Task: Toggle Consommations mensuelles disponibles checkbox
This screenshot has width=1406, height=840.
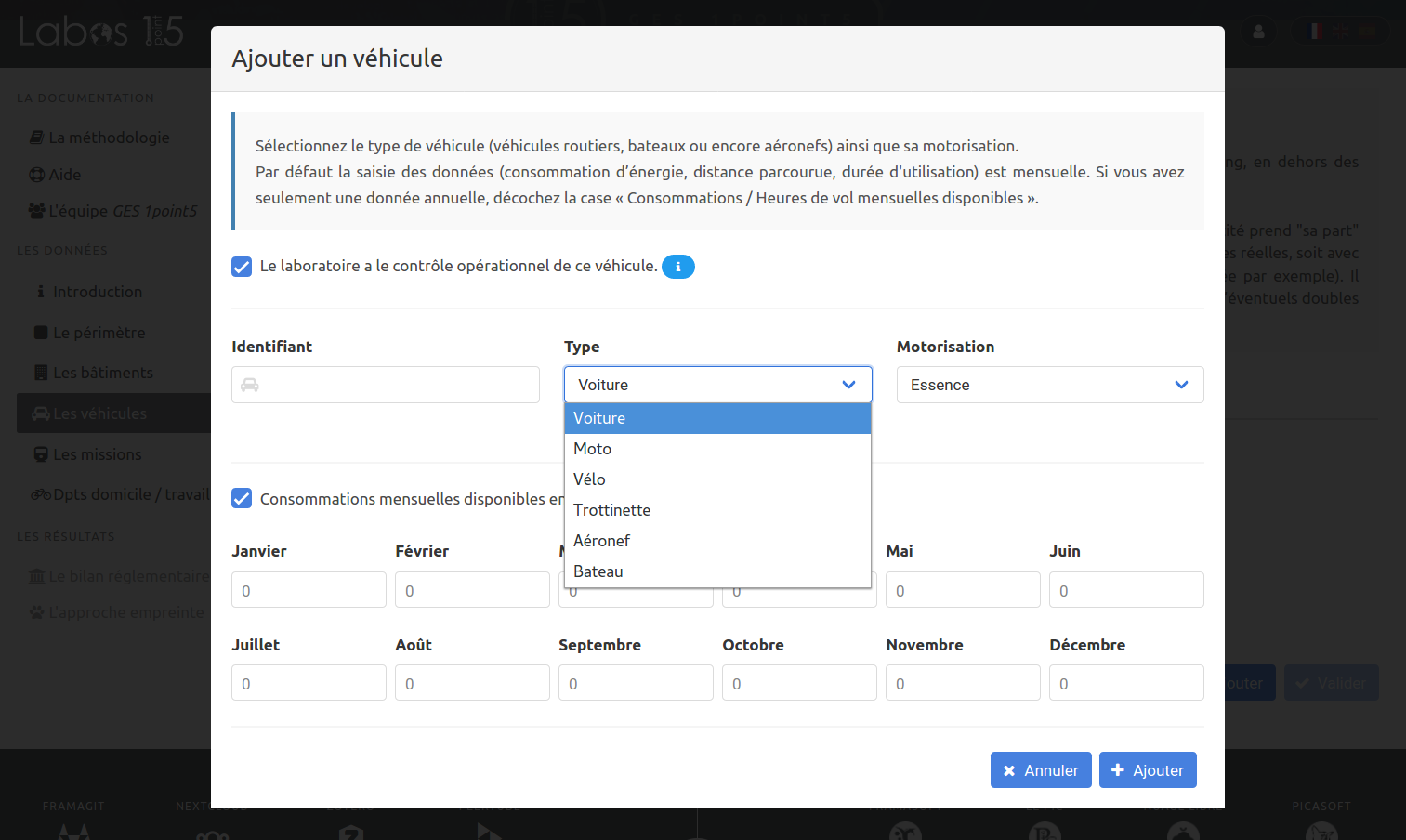Action: click(x=242, y=499)
